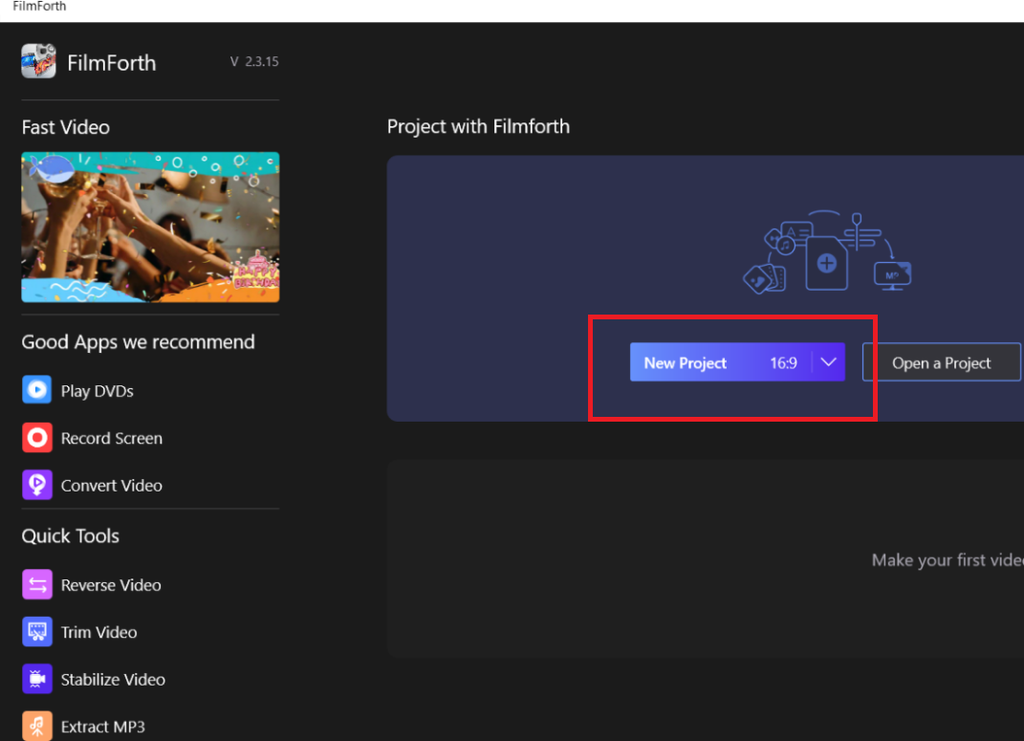
Task: Select the Extract MP3 text label
Action: click(x=103, y=726)
